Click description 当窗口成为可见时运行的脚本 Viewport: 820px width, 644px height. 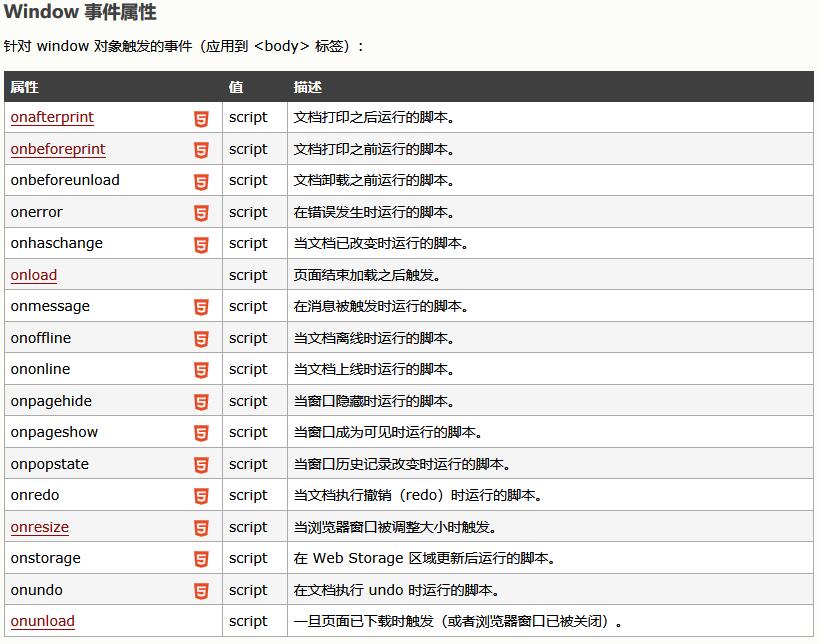point(388,432)
